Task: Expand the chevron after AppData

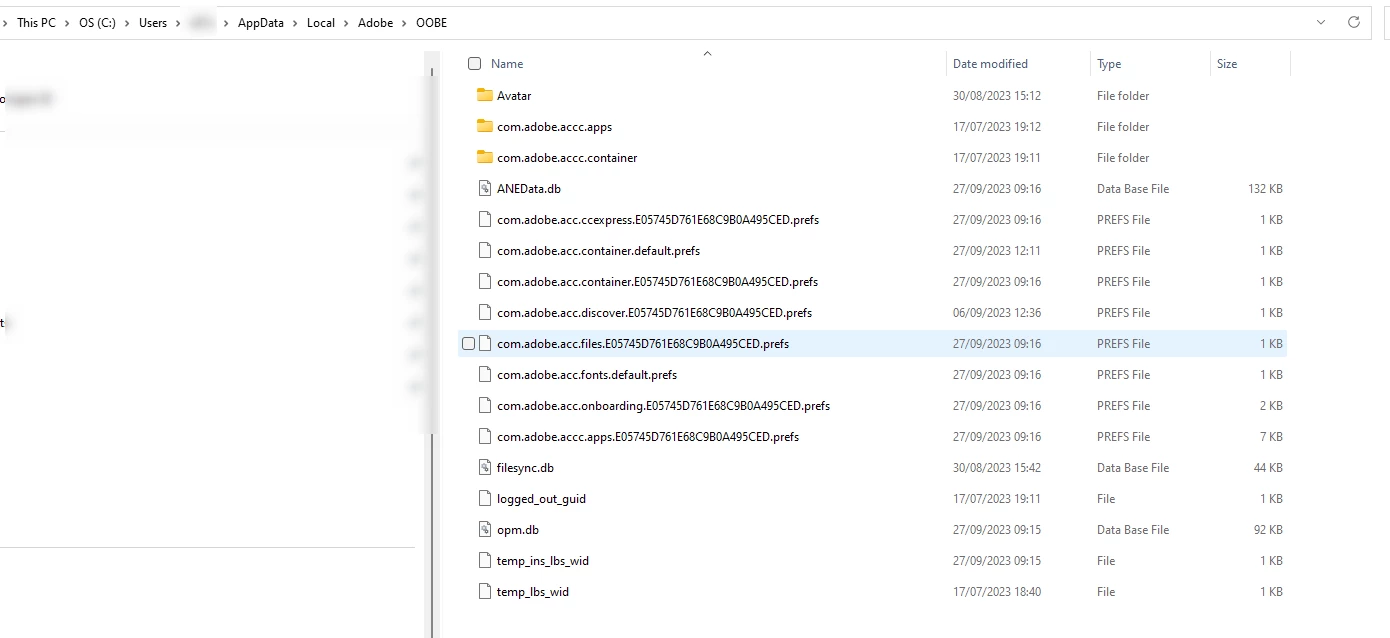Action: (x=296, y=23)
